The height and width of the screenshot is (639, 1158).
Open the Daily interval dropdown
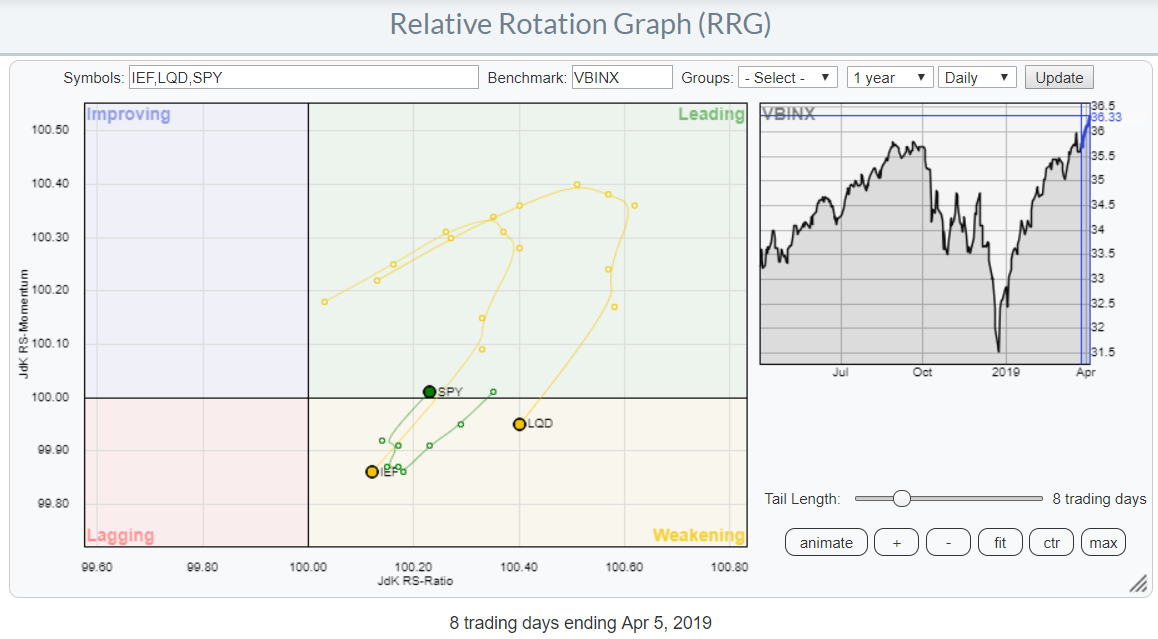tap(976, 78)
